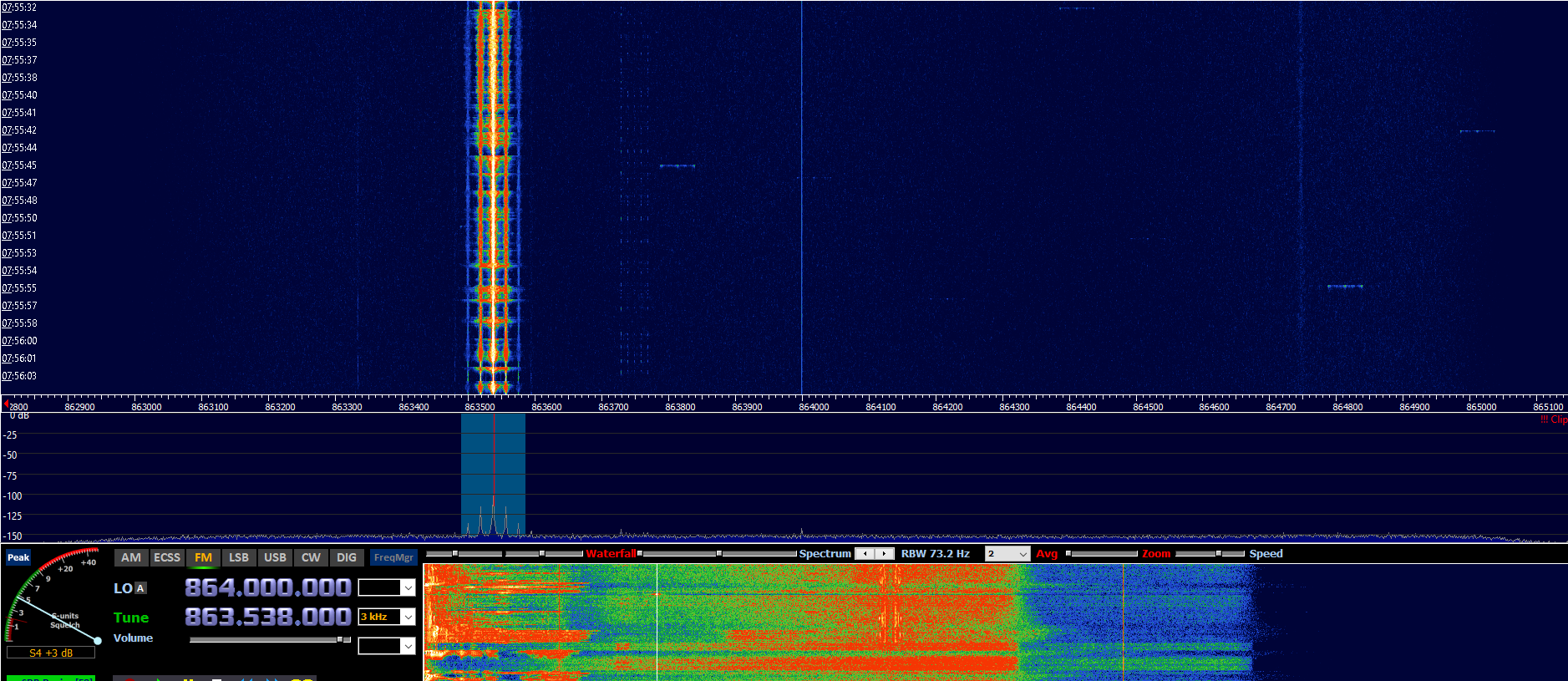This screenshot has height=681, width=1568.
Task: Click the Waterfall label
Action: (611, 554)
